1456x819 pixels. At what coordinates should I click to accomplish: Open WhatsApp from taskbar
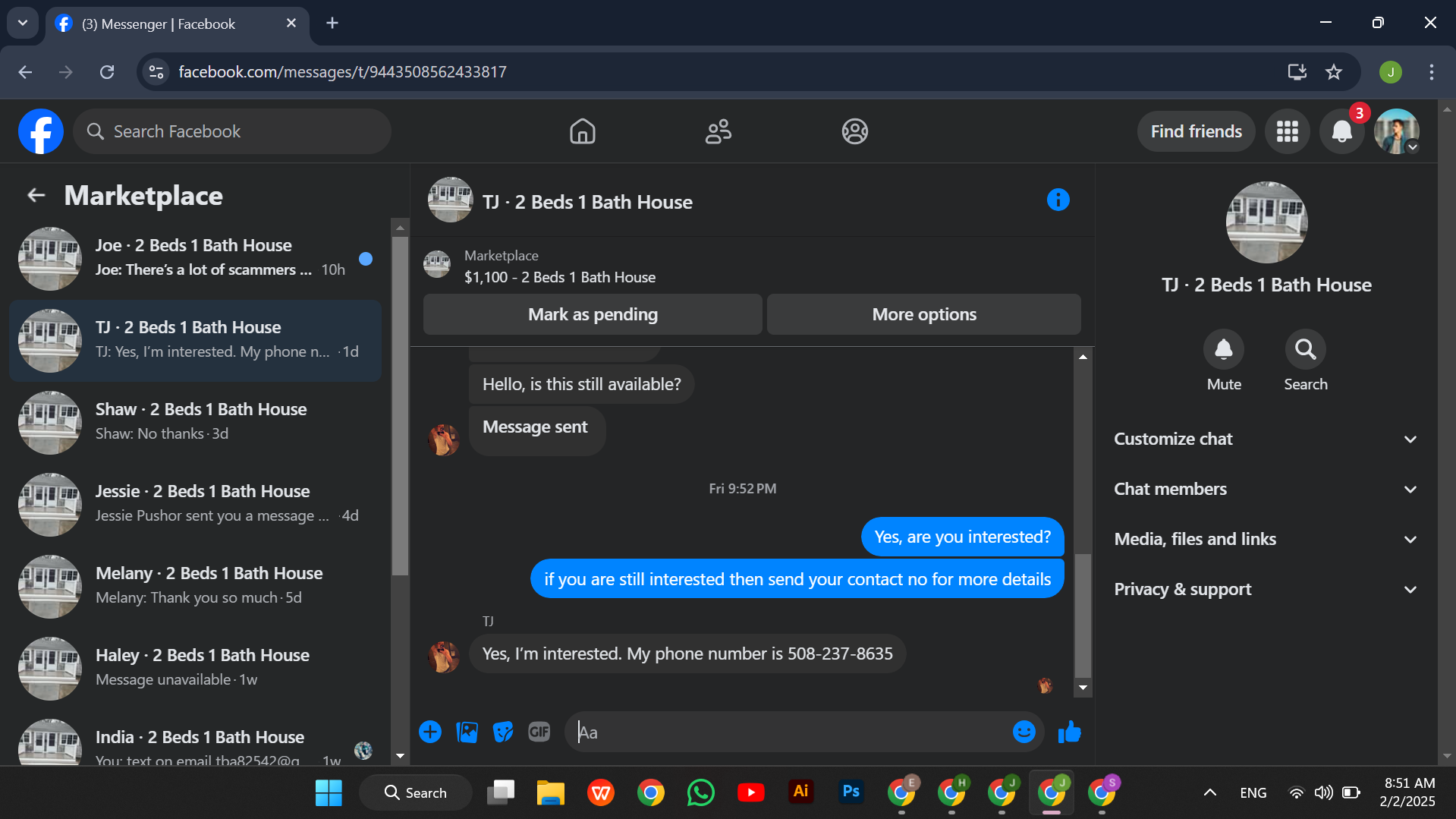[700, 792]
